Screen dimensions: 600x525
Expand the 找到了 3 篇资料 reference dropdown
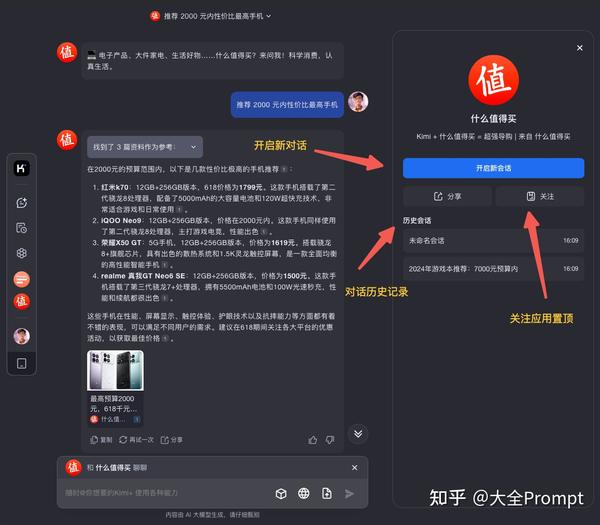(x=145, y=147)
